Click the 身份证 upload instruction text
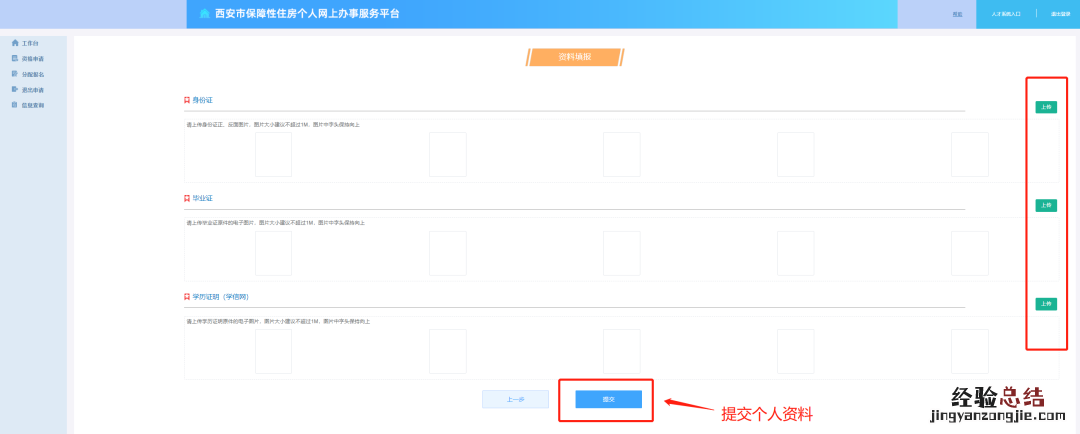Screen dimensions: 1080x434 [273, 125]
